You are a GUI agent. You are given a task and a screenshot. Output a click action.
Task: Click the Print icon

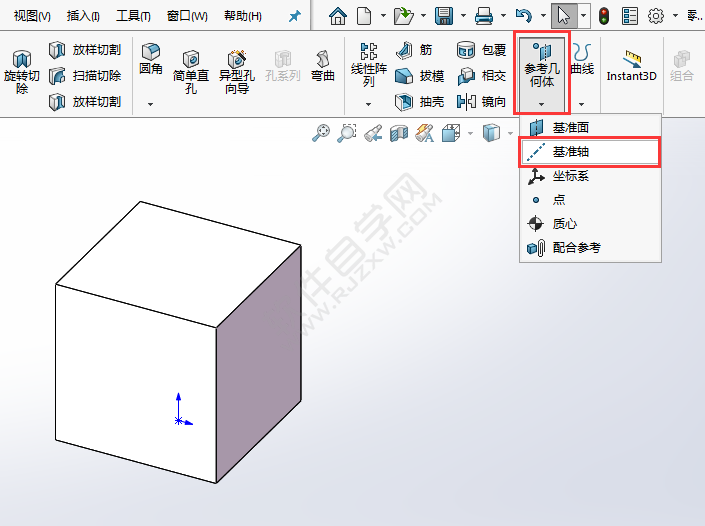[x=484, y=16]
